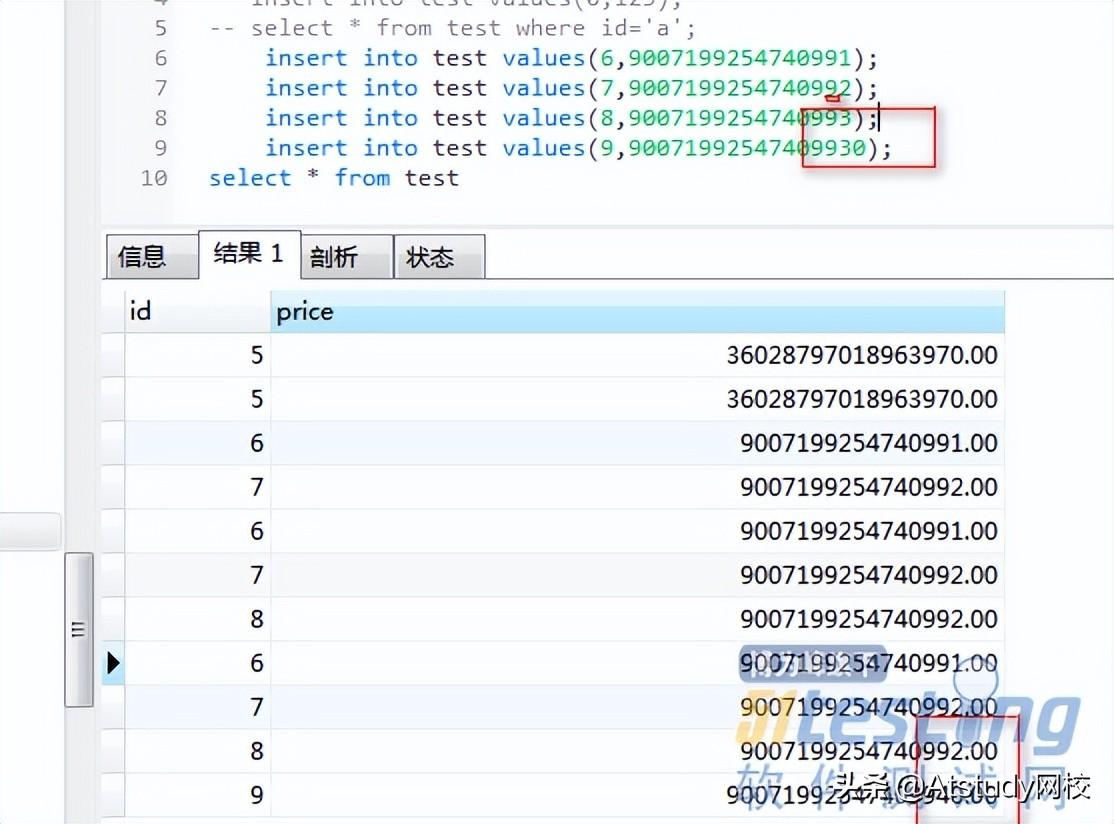This screenshot has height=824, width=1114.
Task: Click the cell containing 36028797018963970.00
Action: click(862, 355)
